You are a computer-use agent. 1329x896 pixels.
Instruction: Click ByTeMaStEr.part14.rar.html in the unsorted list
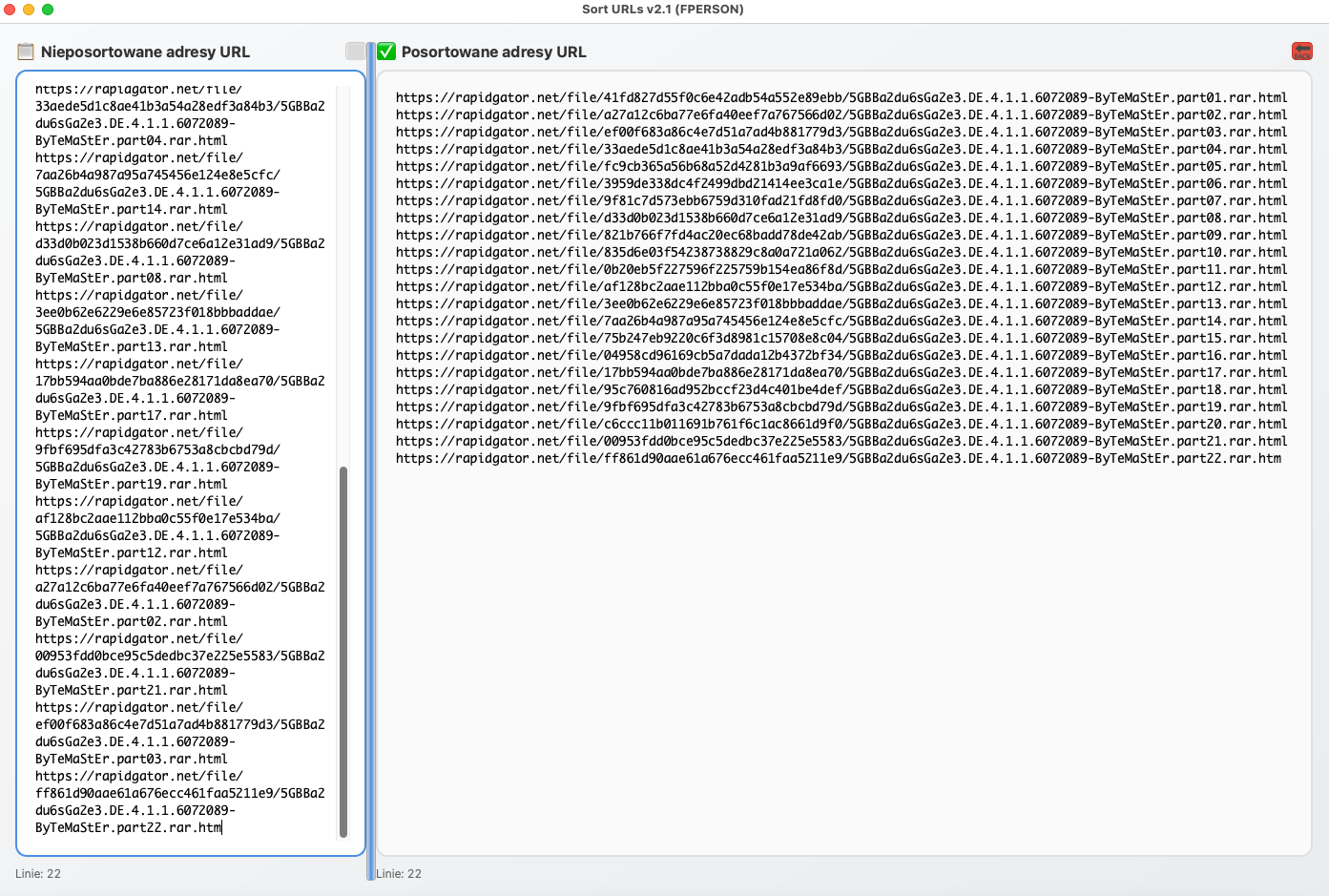tap(132, 209)
